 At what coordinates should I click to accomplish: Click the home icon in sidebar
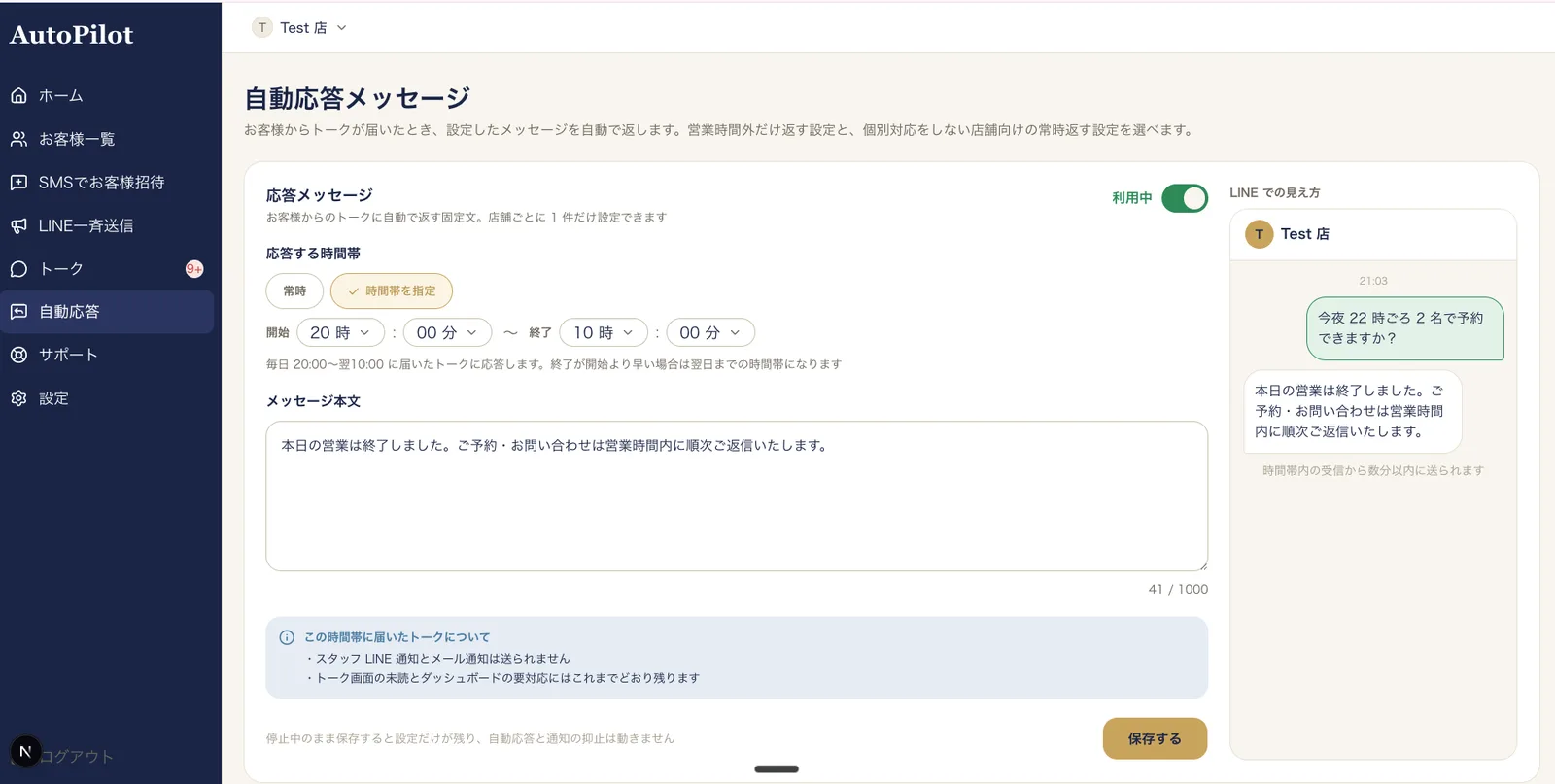click(x=18, y=96)
